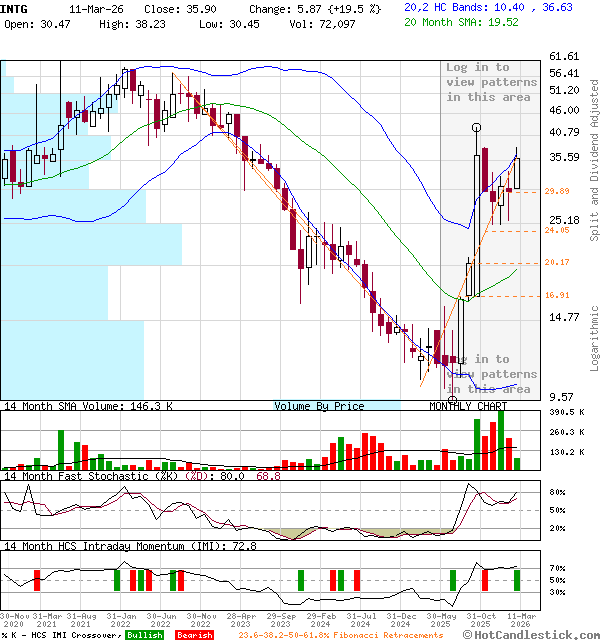
Task: Click the lower 'Log in to view patterns' notice
Action: pos(491,374)
